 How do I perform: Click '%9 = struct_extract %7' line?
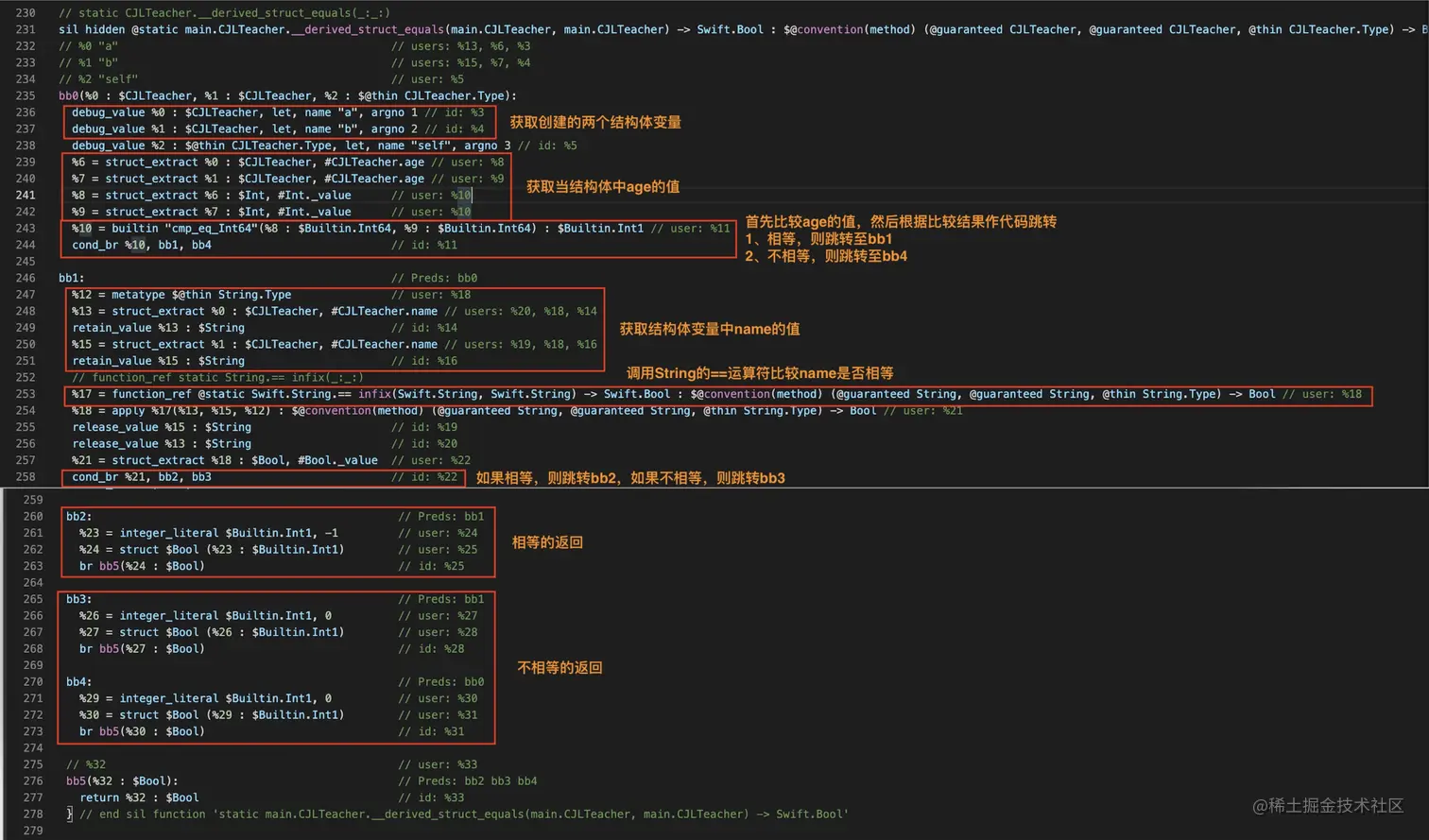tap(271, 212)
